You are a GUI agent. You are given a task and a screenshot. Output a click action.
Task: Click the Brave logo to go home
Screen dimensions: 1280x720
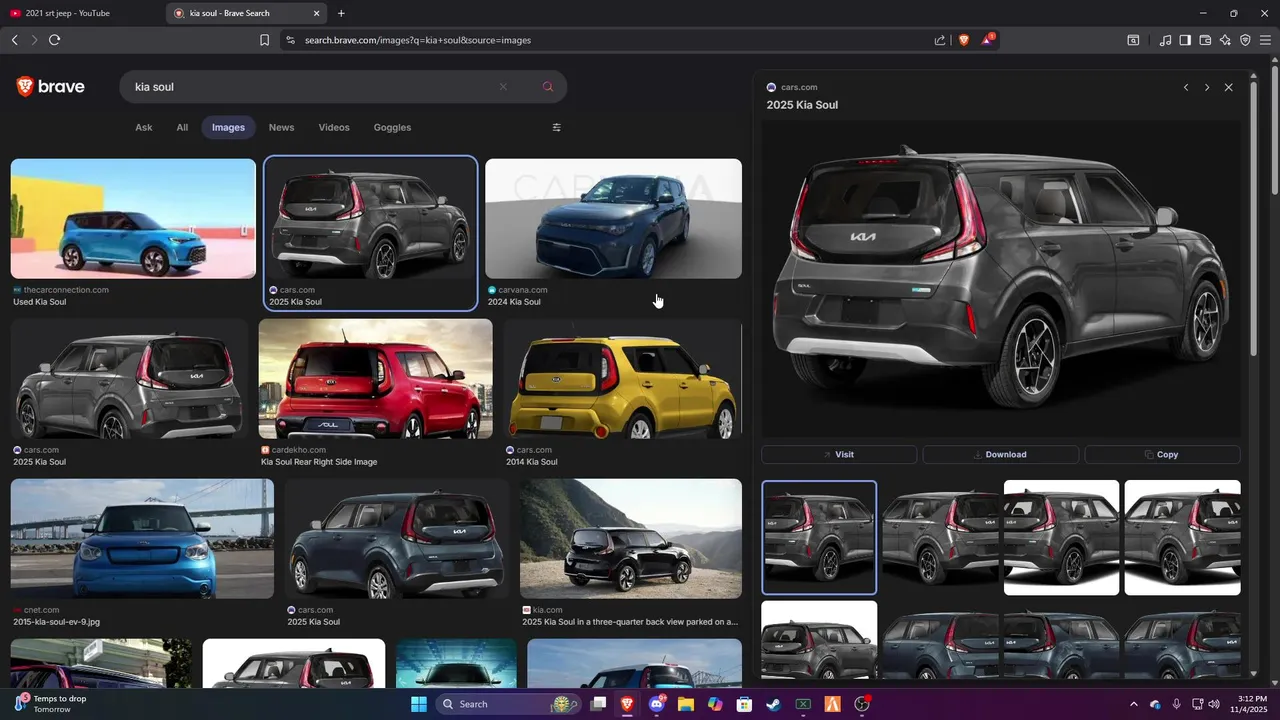click(x=51, y=87)
